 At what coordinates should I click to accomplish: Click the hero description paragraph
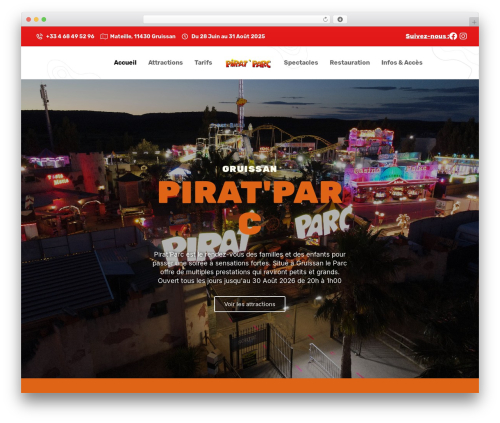pos(250,268)
